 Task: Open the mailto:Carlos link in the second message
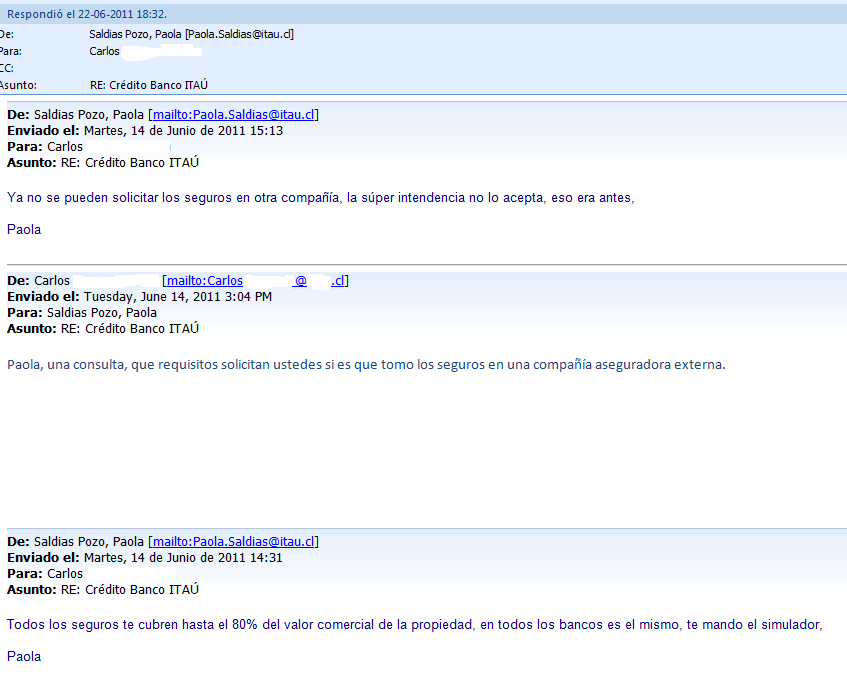click(254, 281)
